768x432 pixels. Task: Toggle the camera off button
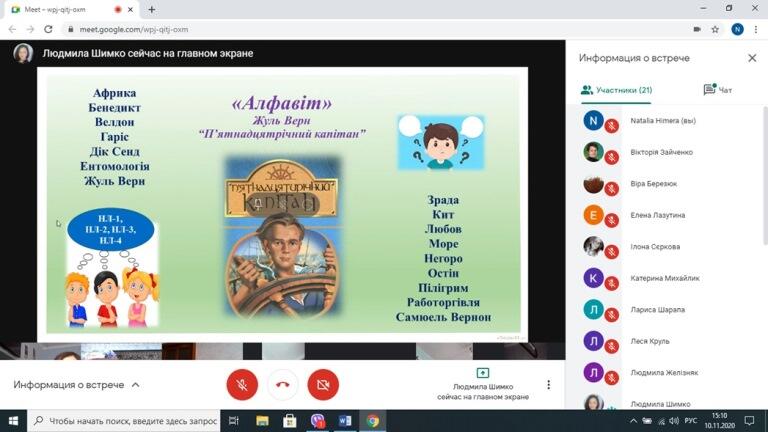323,385
